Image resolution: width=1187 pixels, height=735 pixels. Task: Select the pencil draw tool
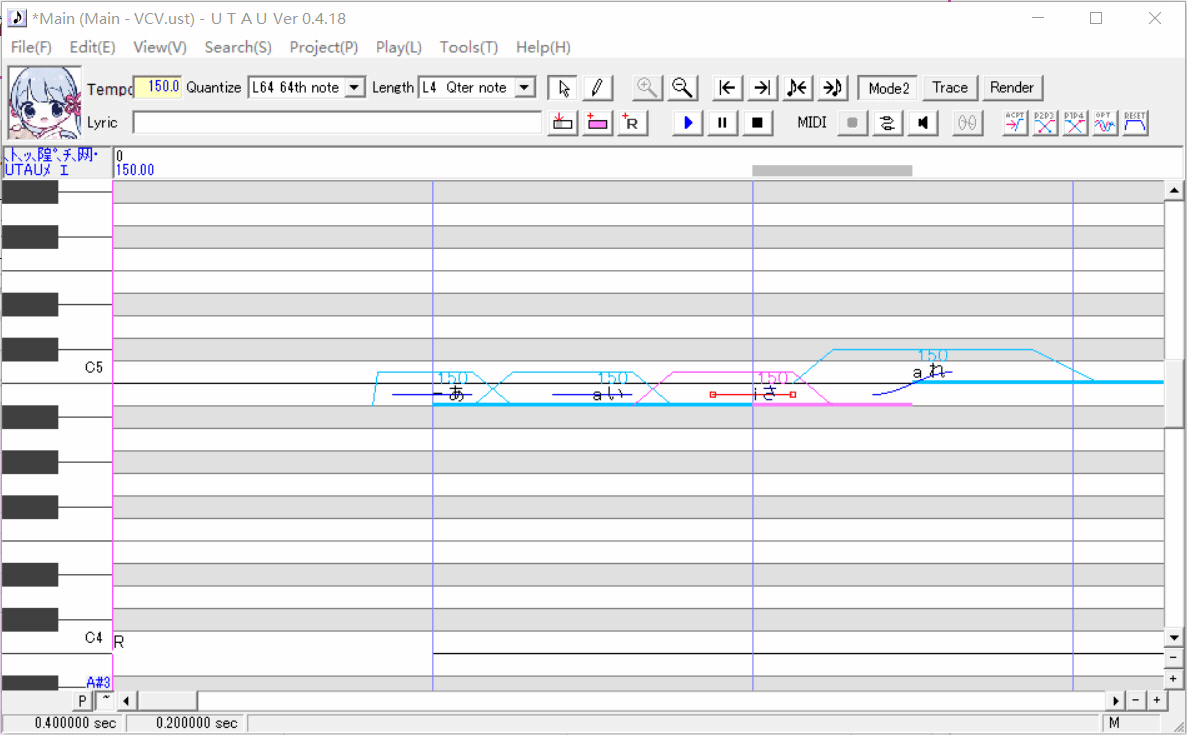click(596, 88)
